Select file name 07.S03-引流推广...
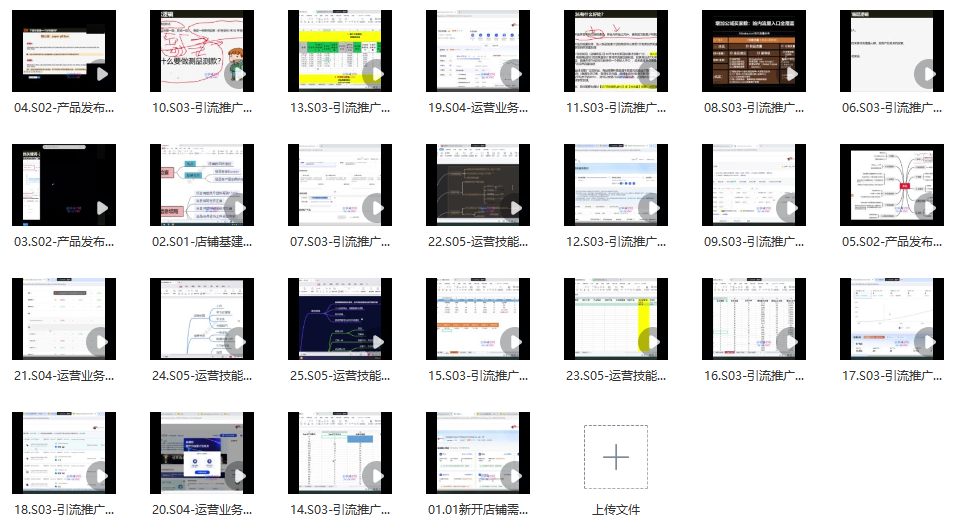Screen dimensions: 955x531 point(340,242)
